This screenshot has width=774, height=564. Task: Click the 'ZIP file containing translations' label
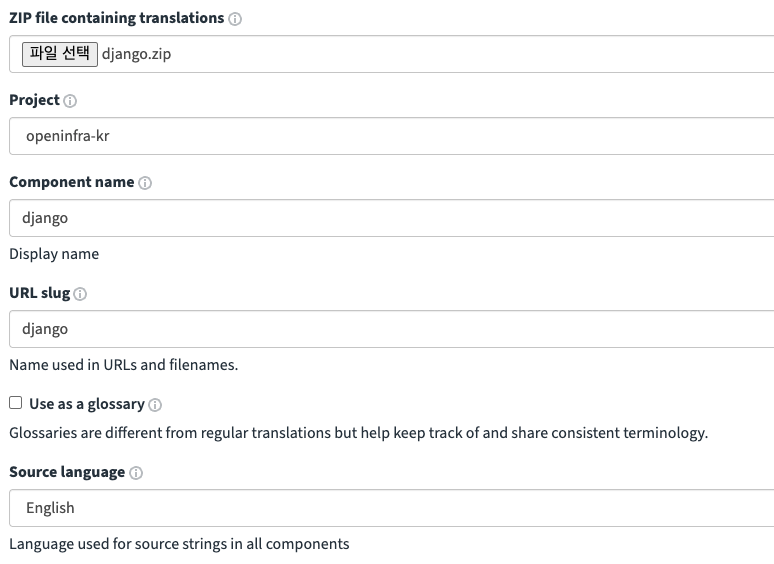pos(116,18)
